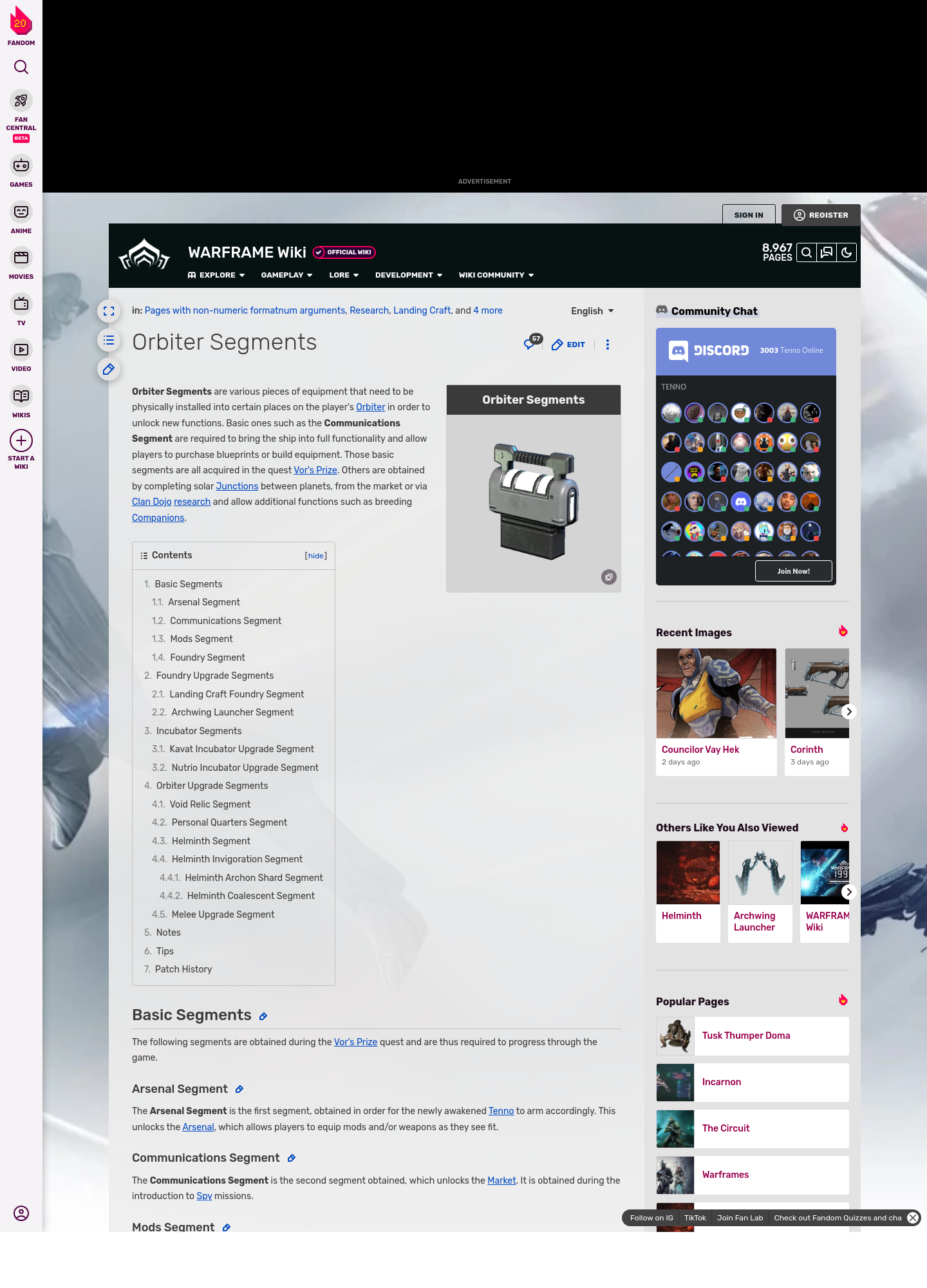Image resolution: width=927 pixels, height=1288 pixels.
Task: Expand the Development menu
Action: pos(409,275)
